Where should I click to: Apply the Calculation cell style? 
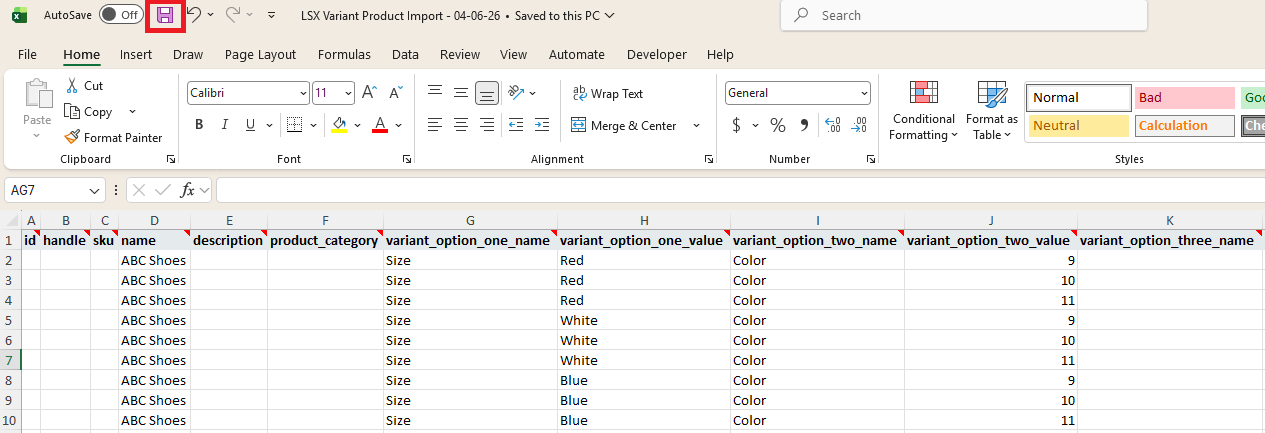1185,126
